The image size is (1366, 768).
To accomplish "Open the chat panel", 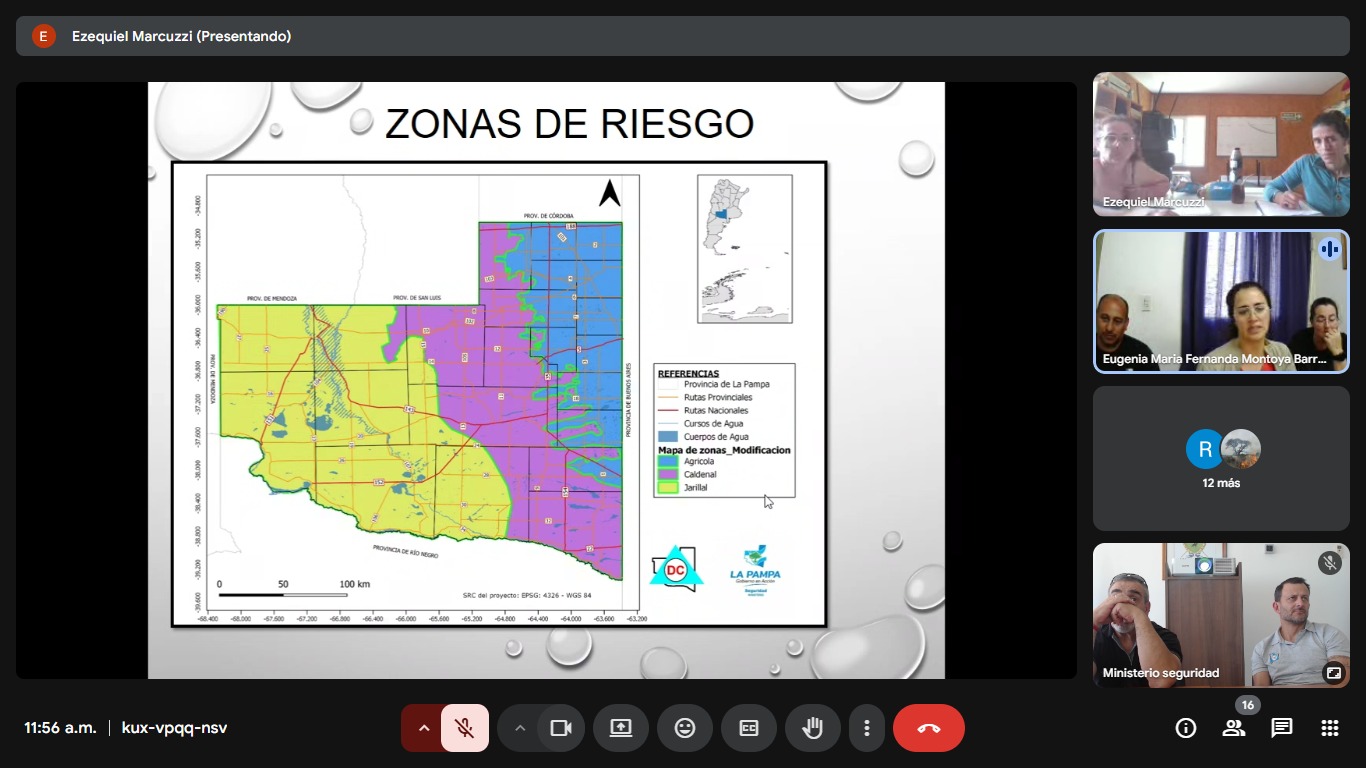I will coord(1282,728).
